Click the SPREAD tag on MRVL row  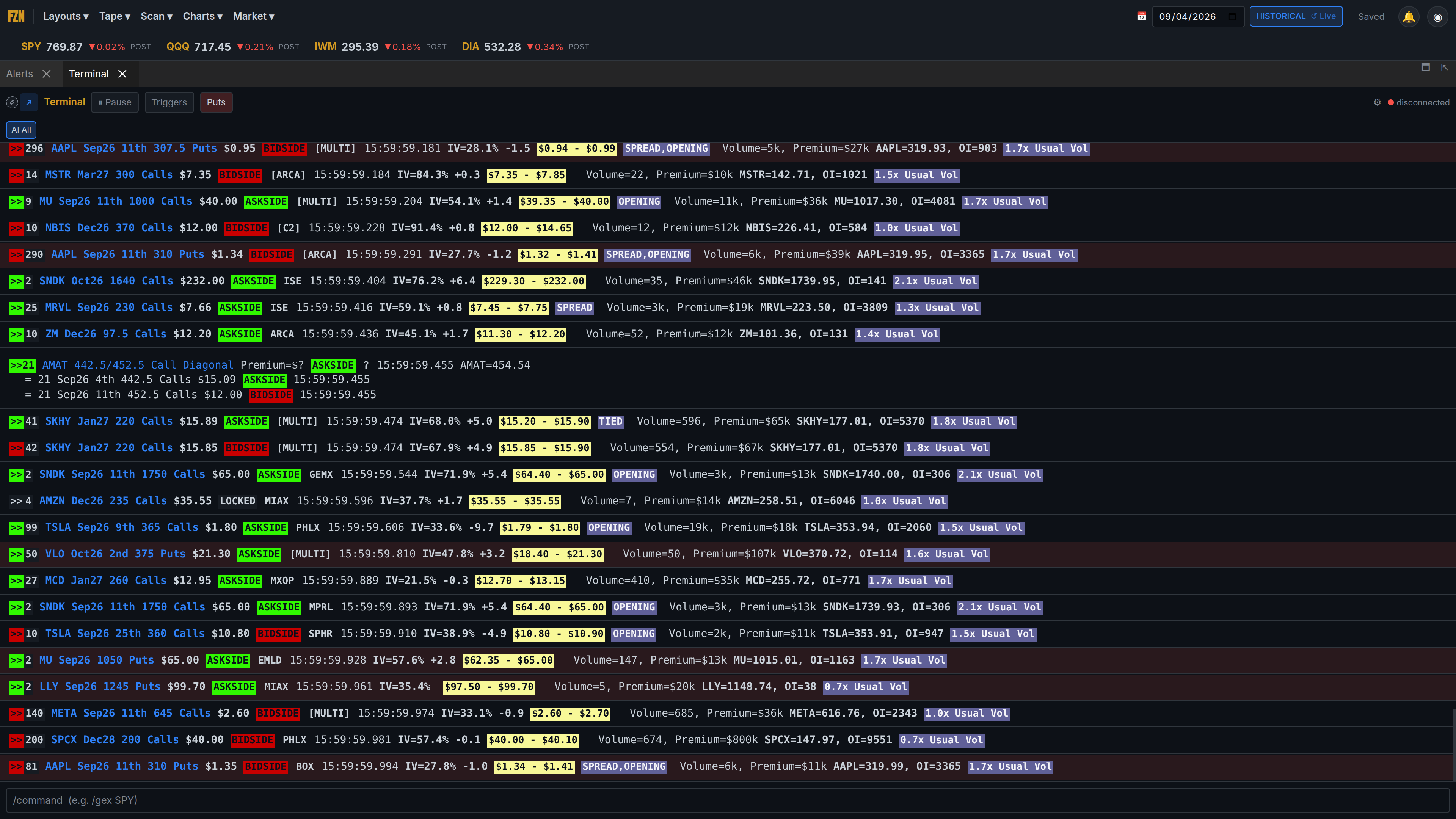[574, 308]
